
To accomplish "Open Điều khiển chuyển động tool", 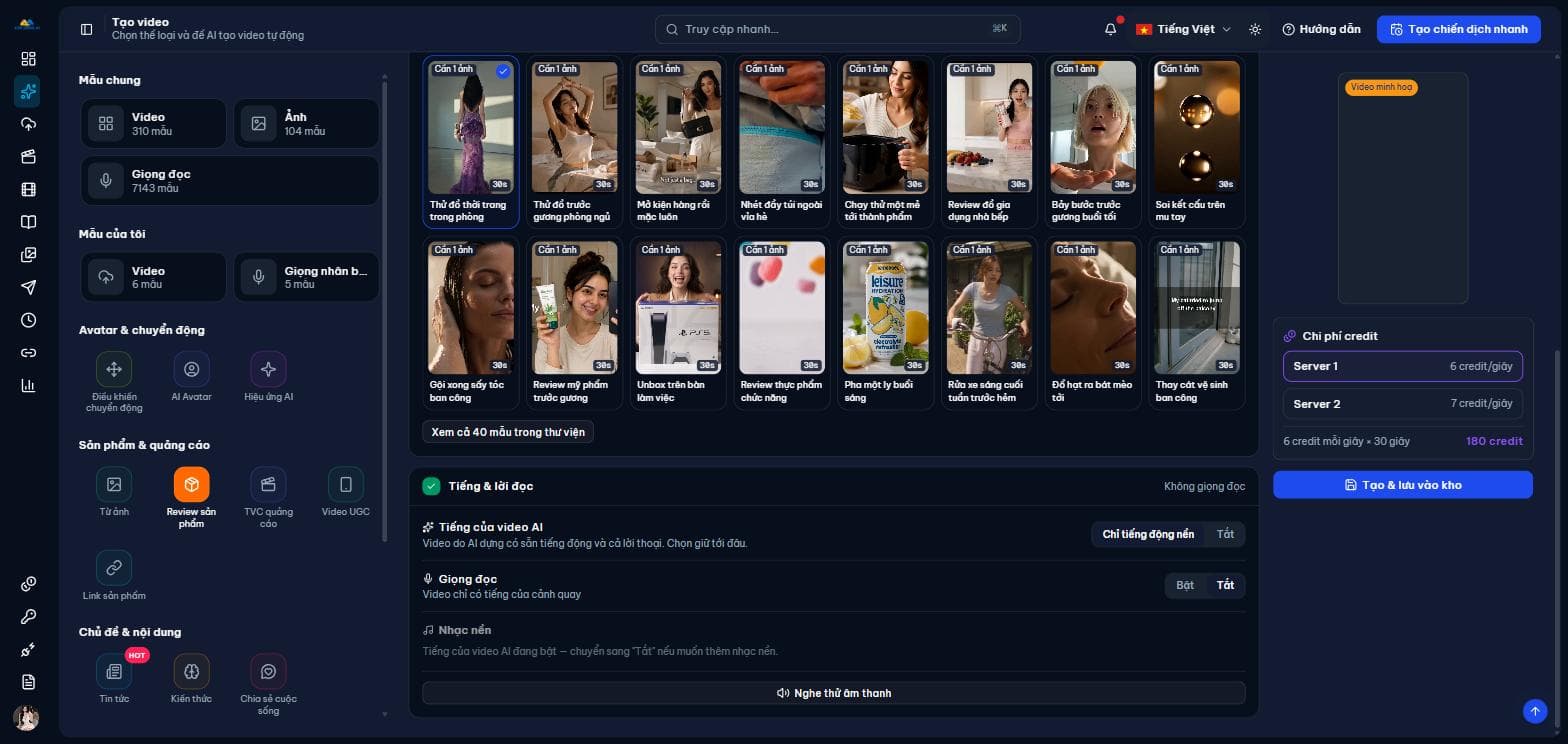I will [x=114, y=382].
